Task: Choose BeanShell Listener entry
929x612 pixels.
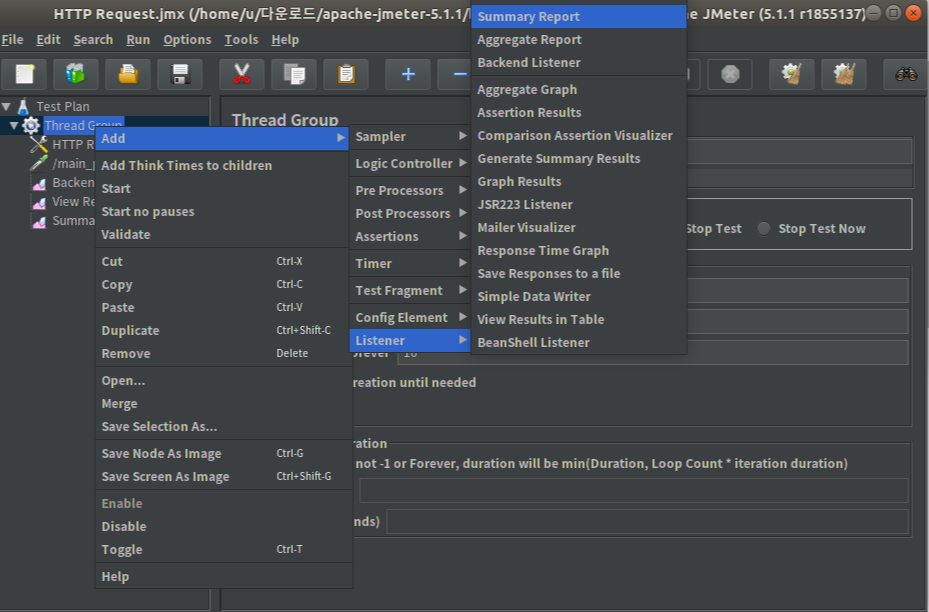Action: [x=579, y=342]
